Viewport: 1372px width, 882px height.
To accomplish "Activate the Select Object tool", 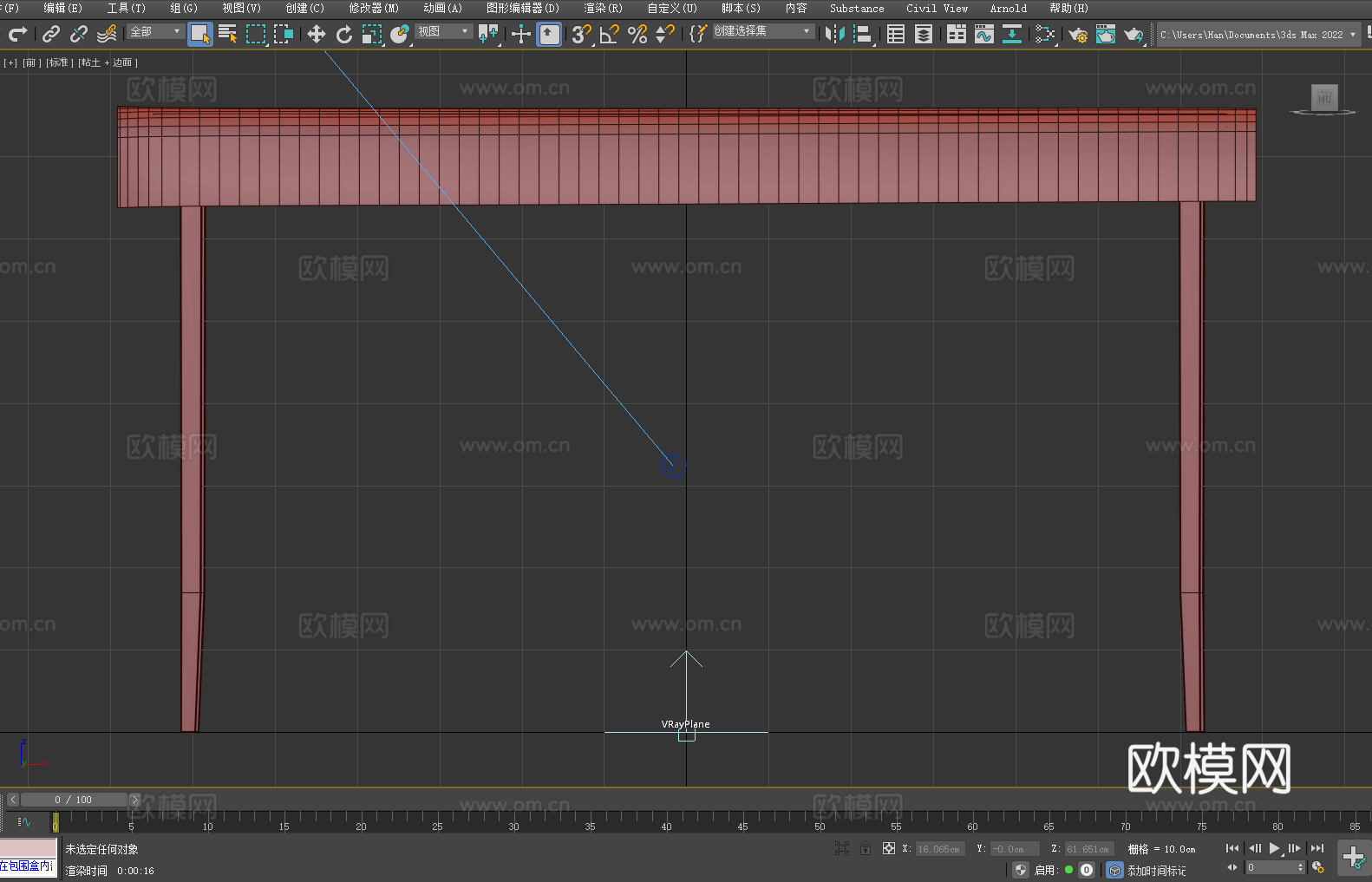I will 200,34.
